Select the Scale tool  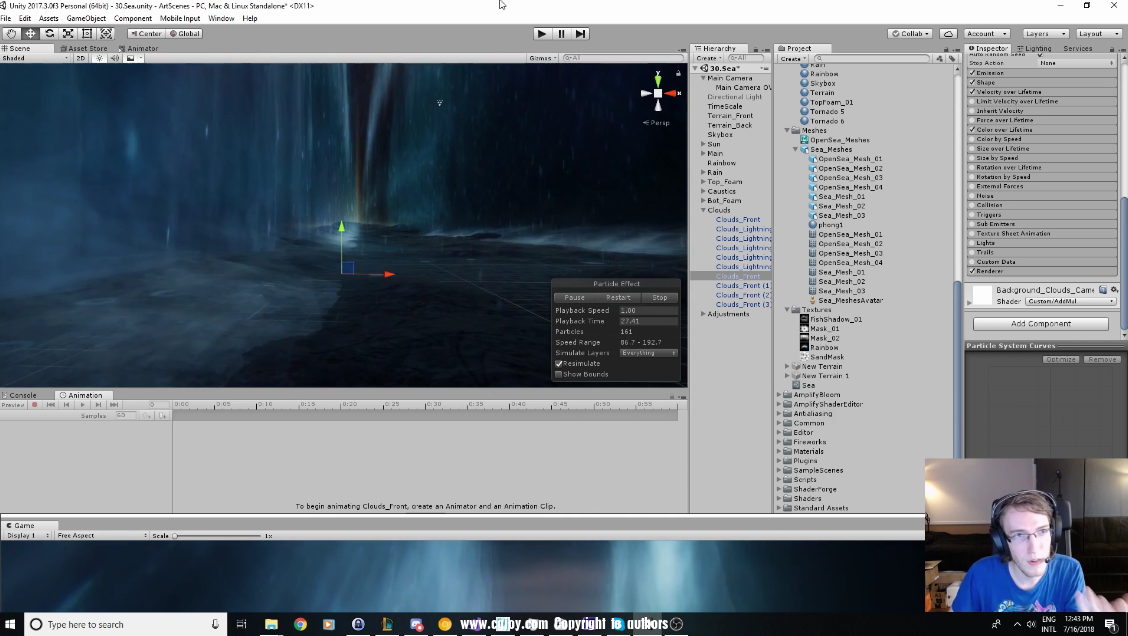point(68,33)
